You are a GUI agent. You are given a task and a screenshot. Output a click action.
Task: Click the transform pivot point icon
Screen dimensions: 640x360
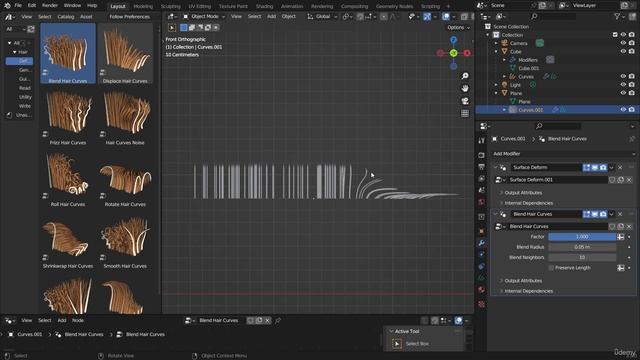pyautogui.click(x=346, y=17)
